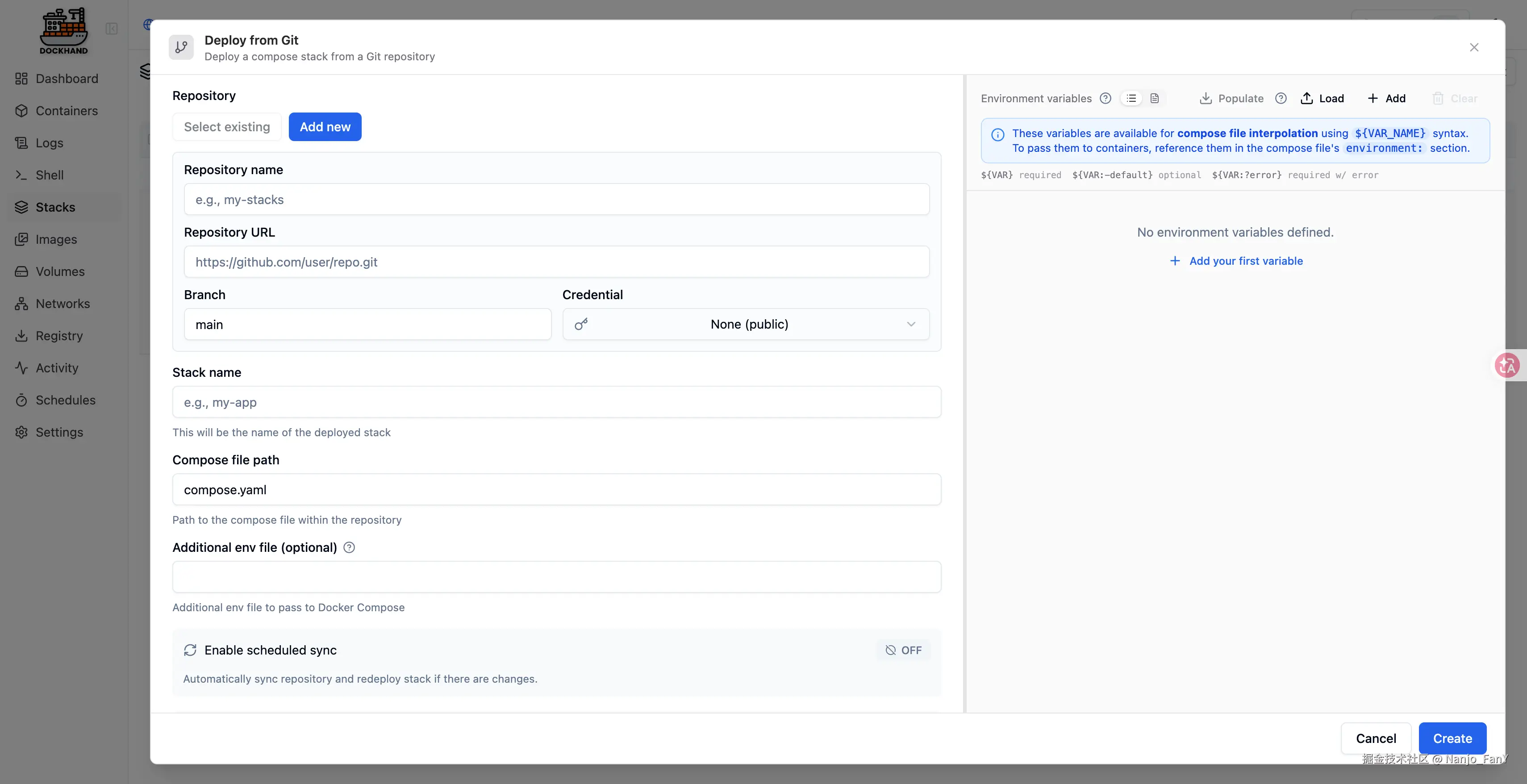The image size is (1527, 784).
Task: Click help icon next to Populate
Action: point(1281,98)
